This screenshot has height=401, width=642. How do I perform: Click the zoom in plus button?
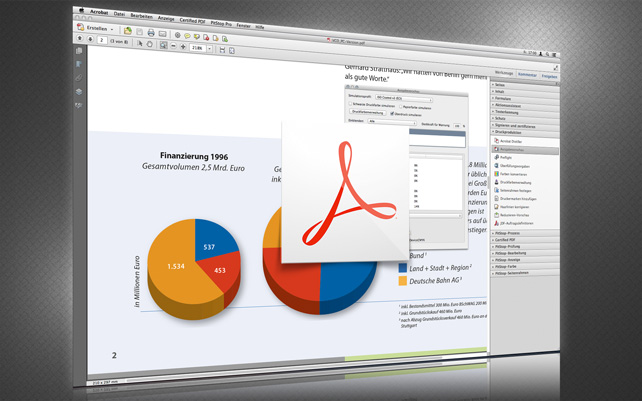click(183, 47)
